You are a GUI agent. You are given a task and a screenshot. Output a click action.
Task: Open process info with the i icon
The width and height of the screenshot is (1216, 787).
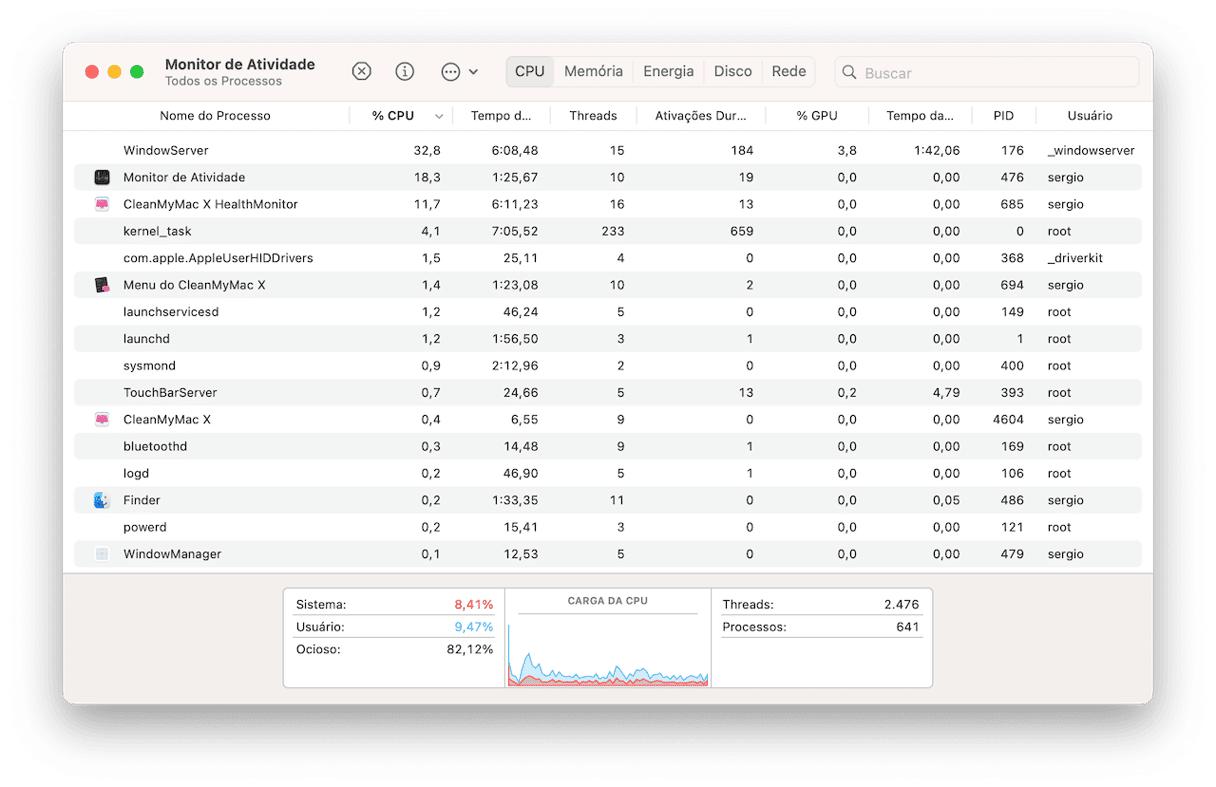pyautogui.click(x=405, y=72)
